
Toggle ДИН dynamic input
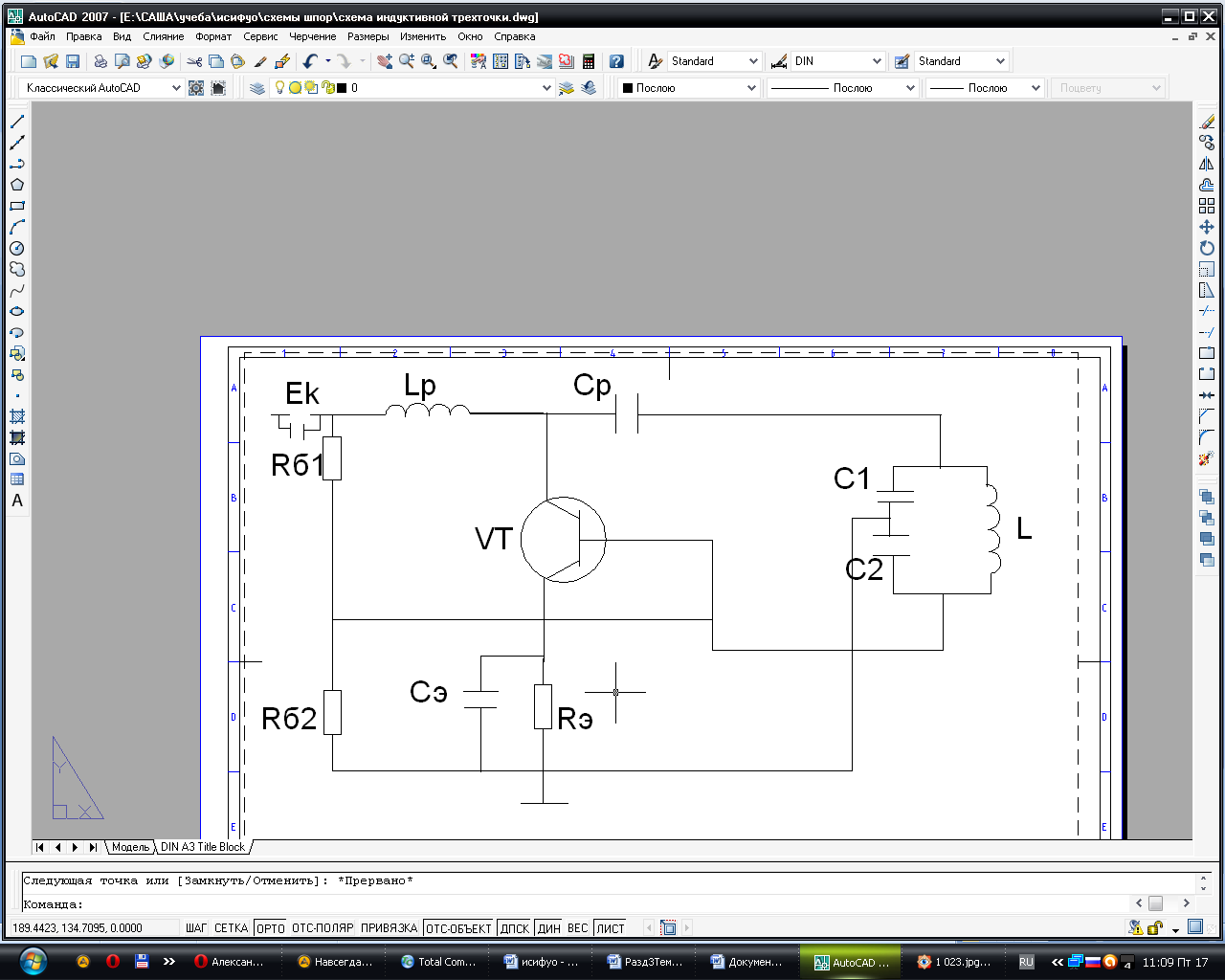pyautogui.click(x=549, y=928)
